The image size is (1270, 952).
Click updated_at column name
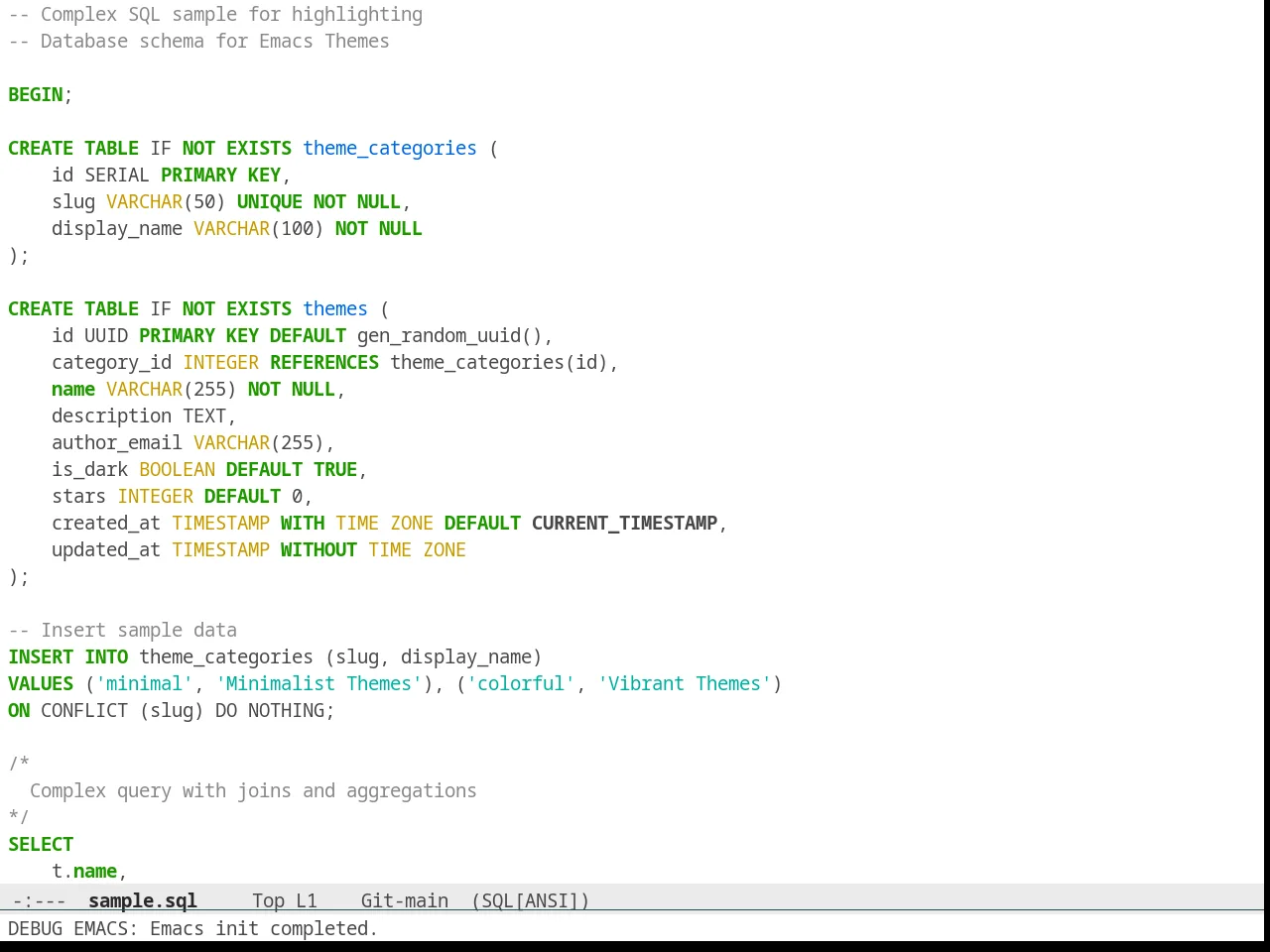[x=106, y=549]
